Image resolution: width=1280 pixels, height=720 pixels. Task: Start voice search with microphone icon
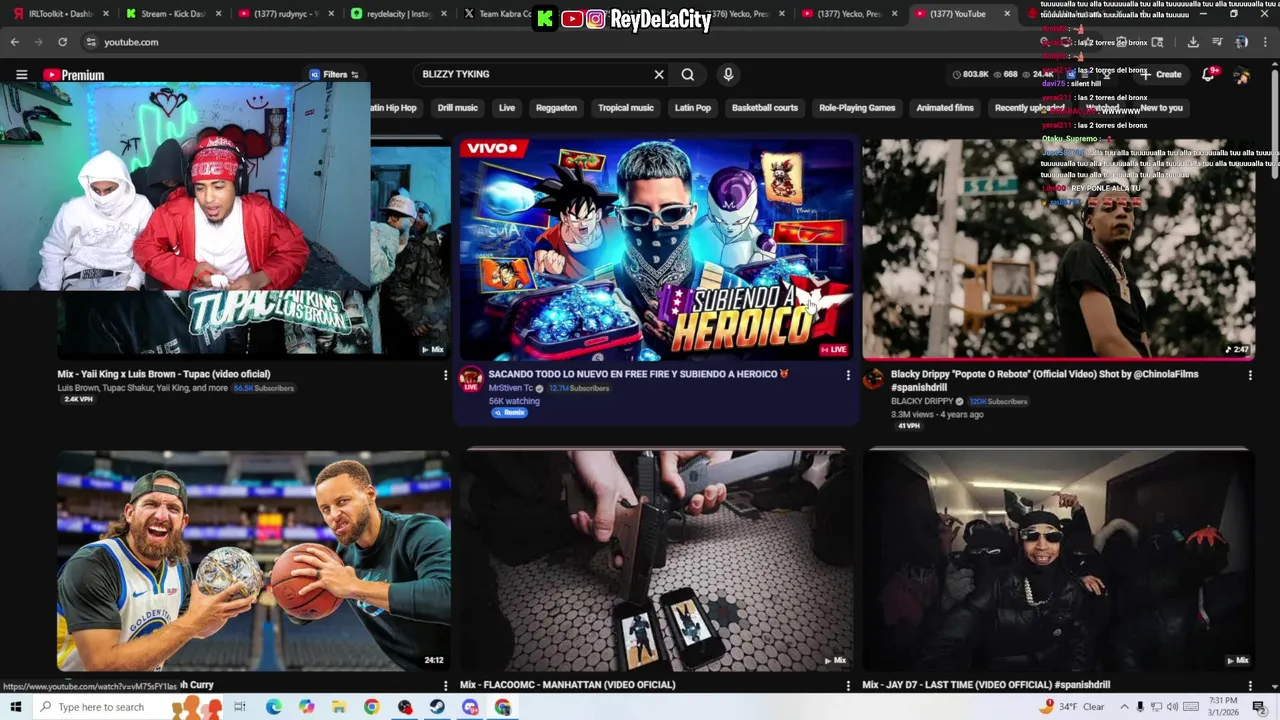(728, 74)
